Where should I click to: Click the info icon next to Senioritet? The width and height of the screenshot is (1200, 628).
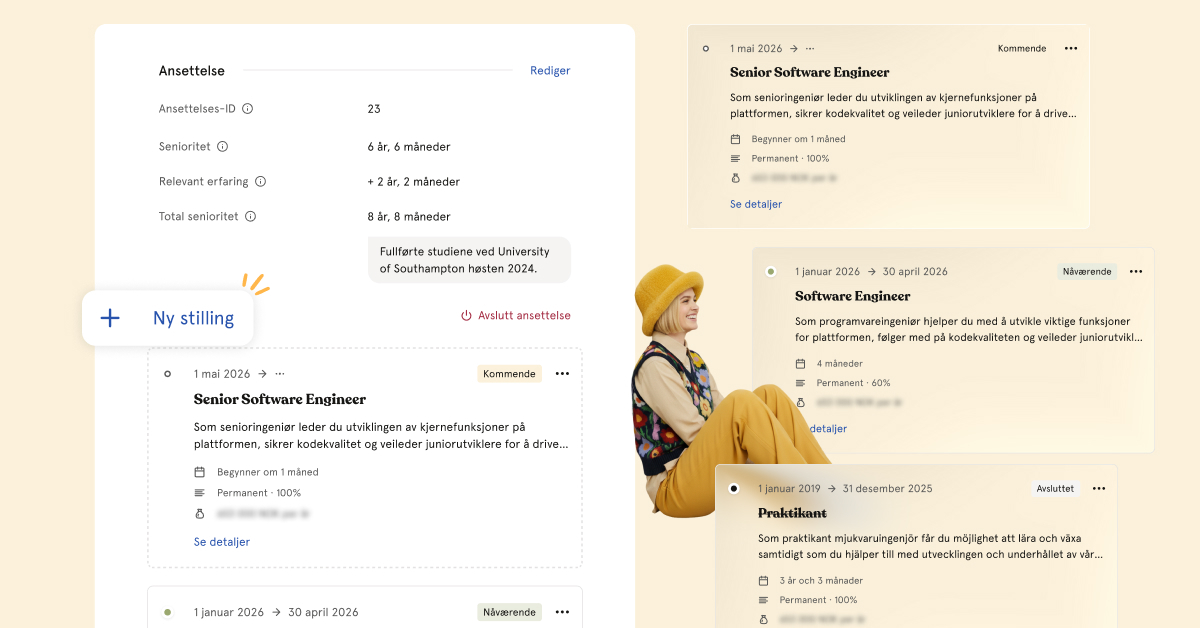click(223, 147)
